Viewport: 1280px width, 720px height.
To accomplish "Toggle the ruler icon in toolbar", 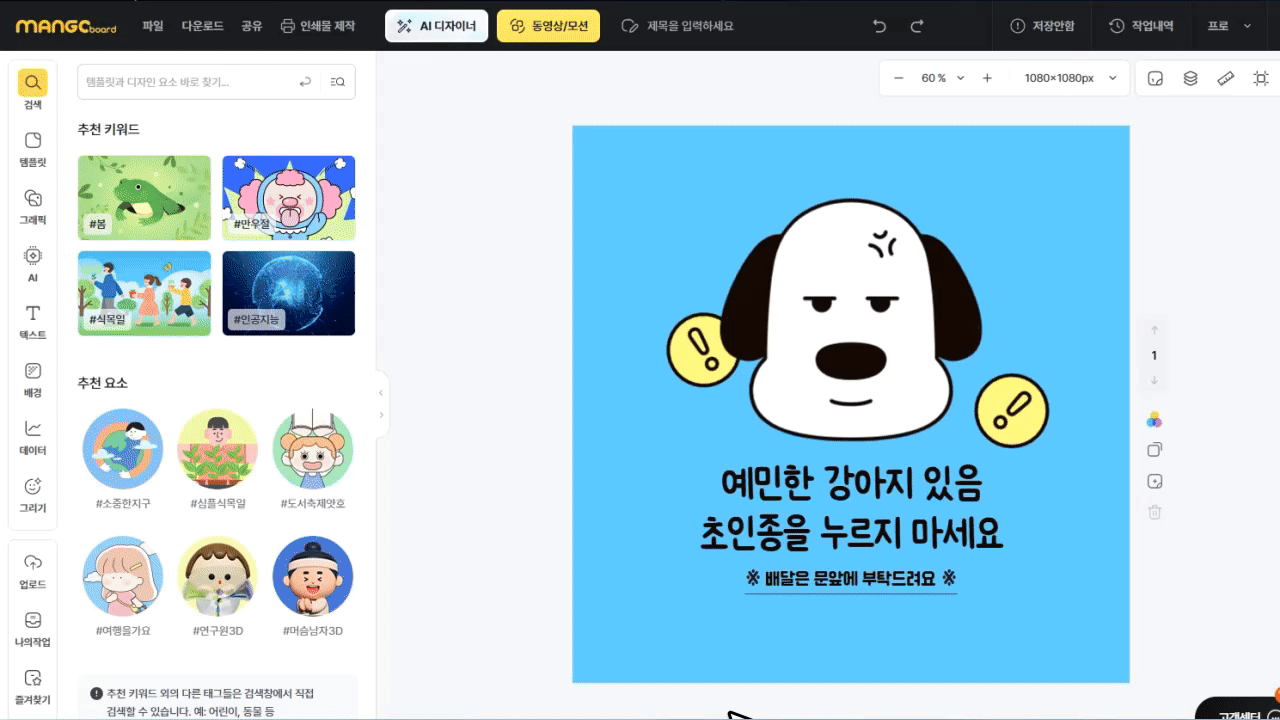I will [x=1225, y=78].
